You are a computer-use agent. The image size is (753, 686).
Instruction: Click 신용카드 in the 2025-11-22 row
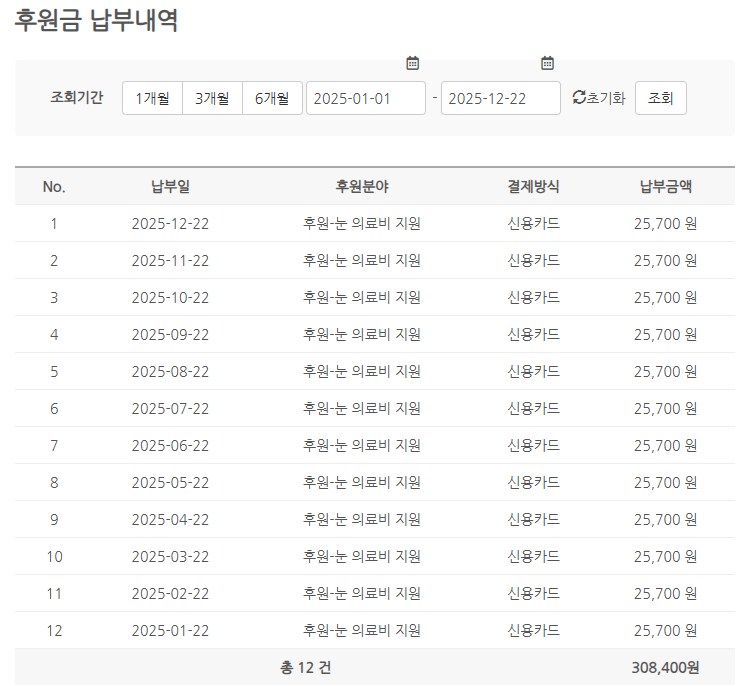pos(534,261)
